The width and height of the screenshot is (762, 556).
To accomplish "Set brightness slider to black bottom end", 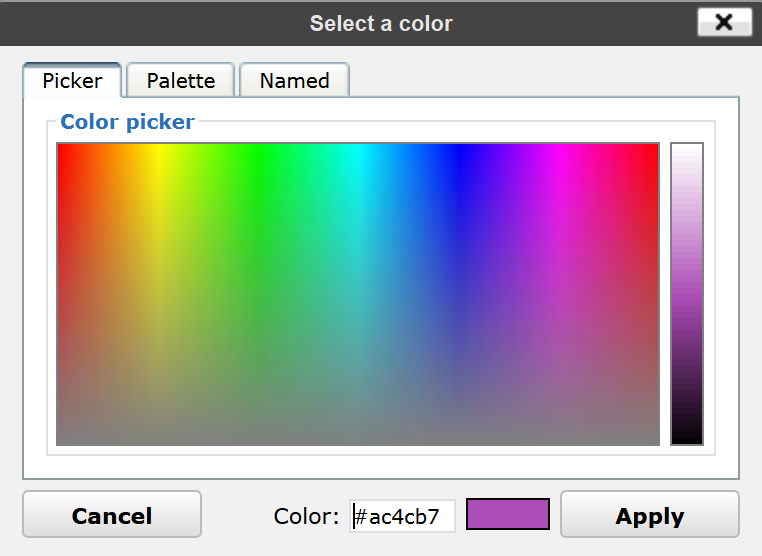I will 687,440.
